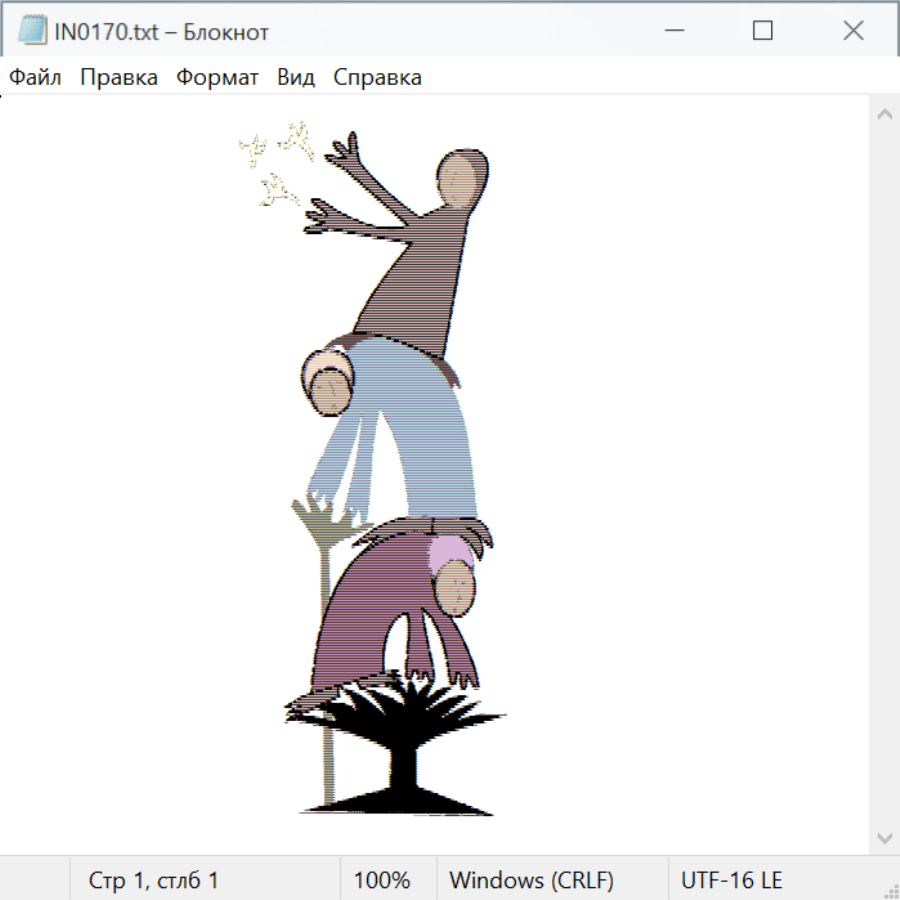Minimize the Блокнот window
Screen dimensions: 900x900
point(673,31)
